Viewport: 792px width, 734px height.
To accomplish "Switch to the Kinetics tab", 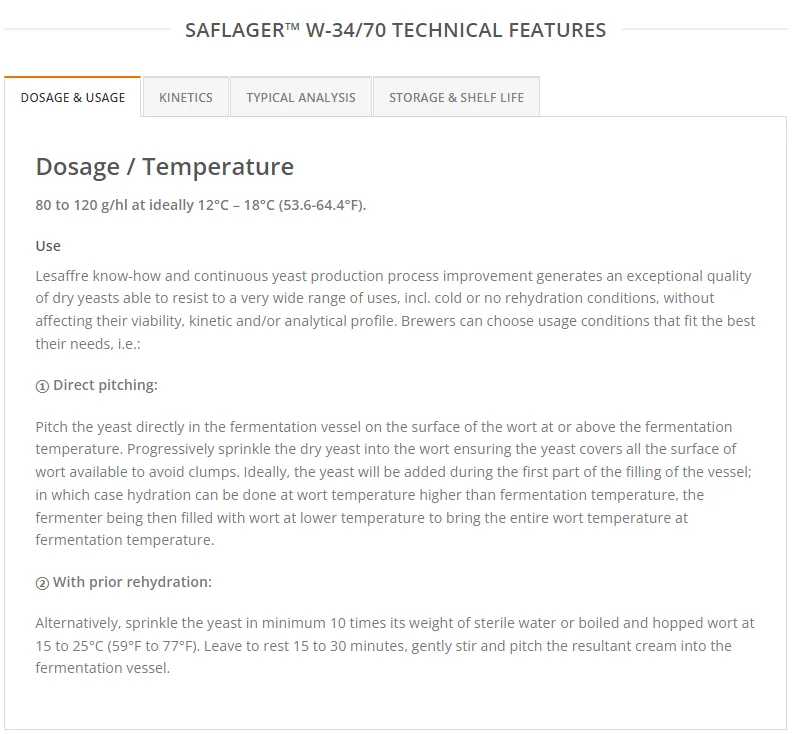I will tap(186, 97).
